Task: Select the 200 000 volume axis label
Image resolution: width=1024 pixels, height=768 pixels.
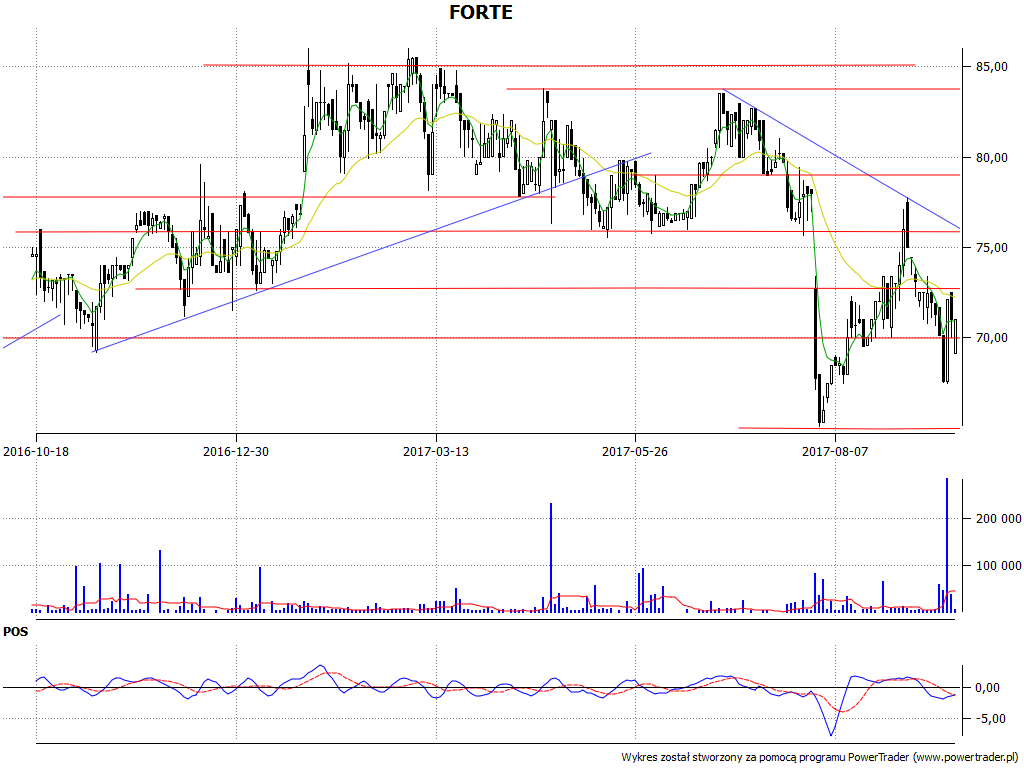Action: pos(999,519)
